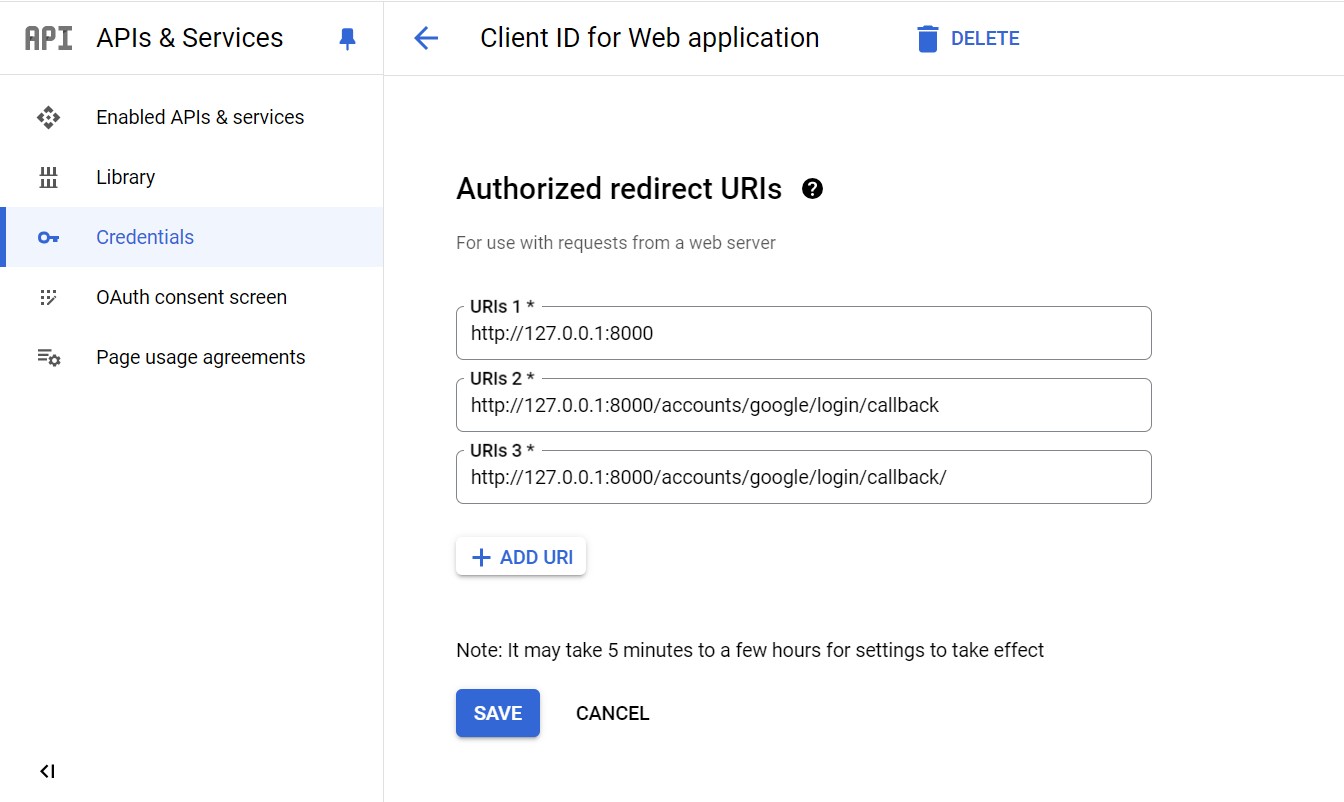
Task: Open the Credentials page
Action: point(144,237)
